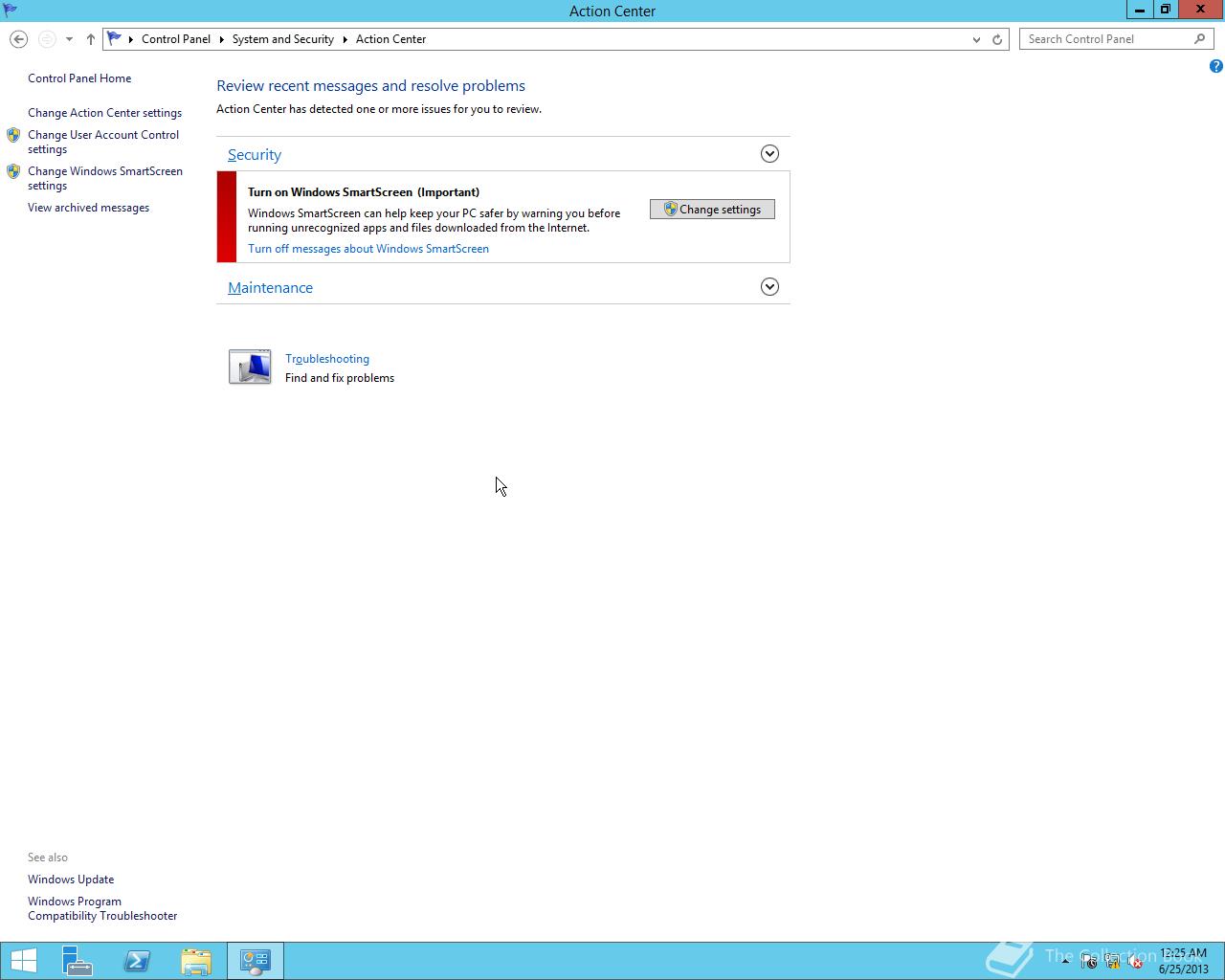Image resolution: width=1225 pixels, height=980 pixels.
Task: Show hidden tray icons arrow
Action: pyautogui.click(x=1065, y=962)
